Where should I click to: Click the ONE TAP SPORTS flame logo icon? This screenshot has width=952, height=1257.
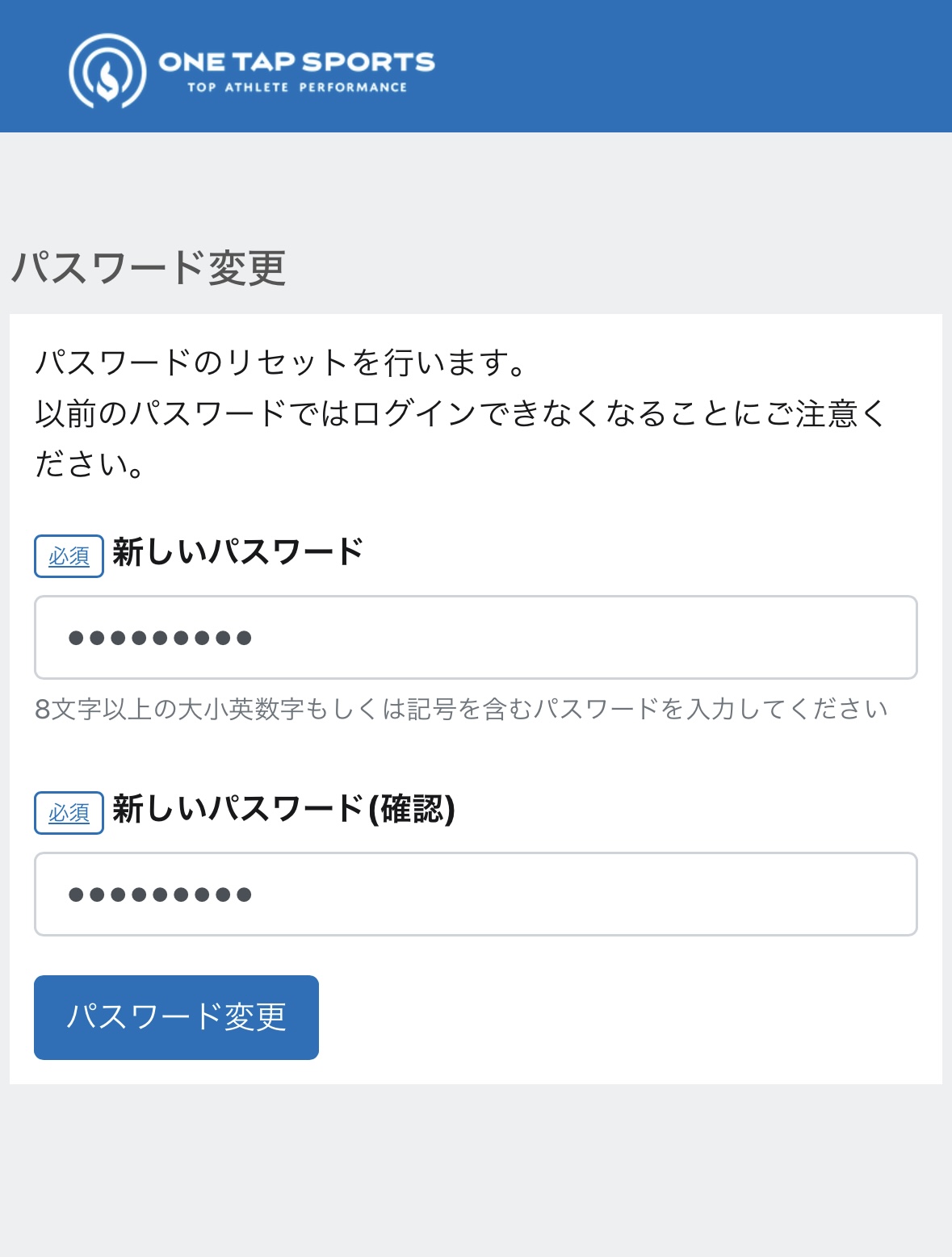107,71
